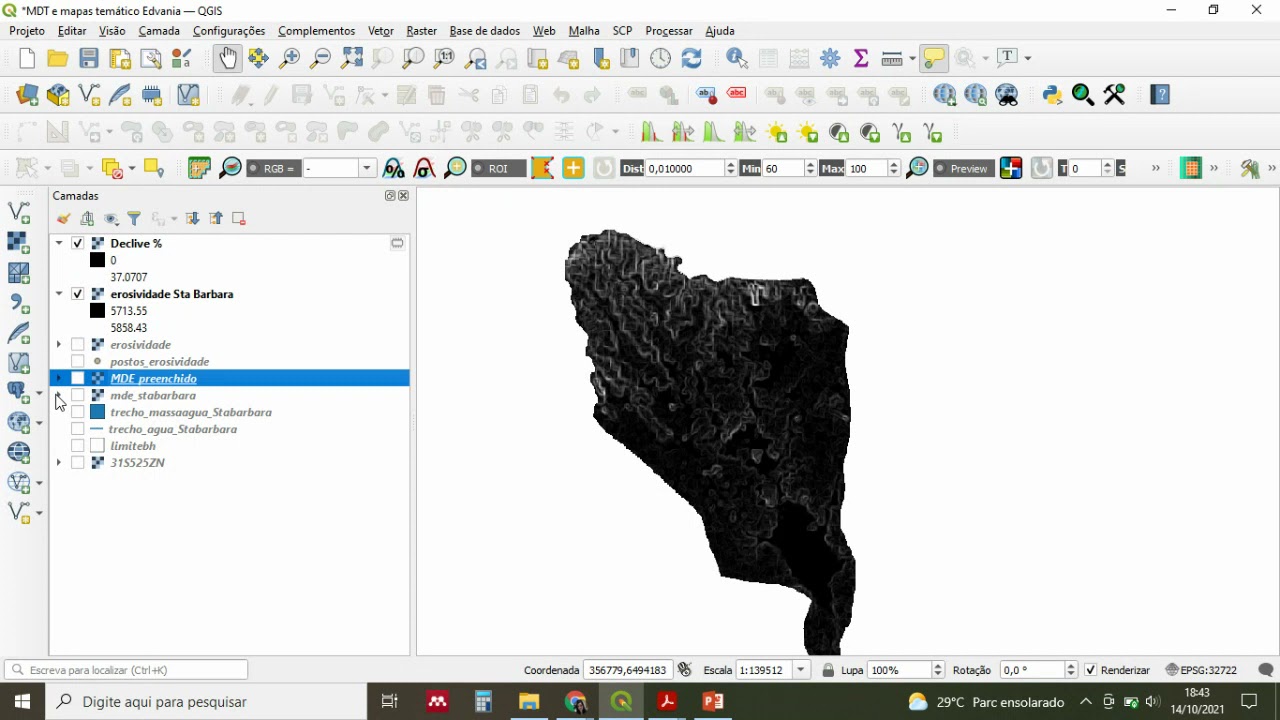
Task: Expand the MDE preenchido layer
Action: 59,379
